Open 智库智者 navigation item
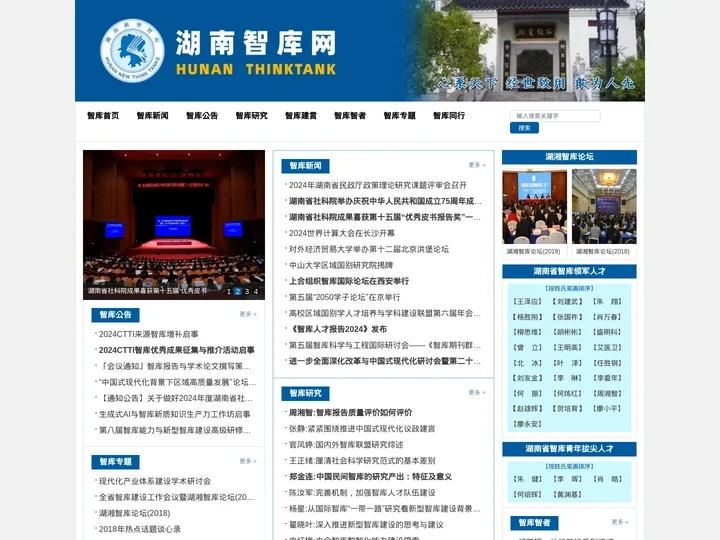 tap(350, 116)
